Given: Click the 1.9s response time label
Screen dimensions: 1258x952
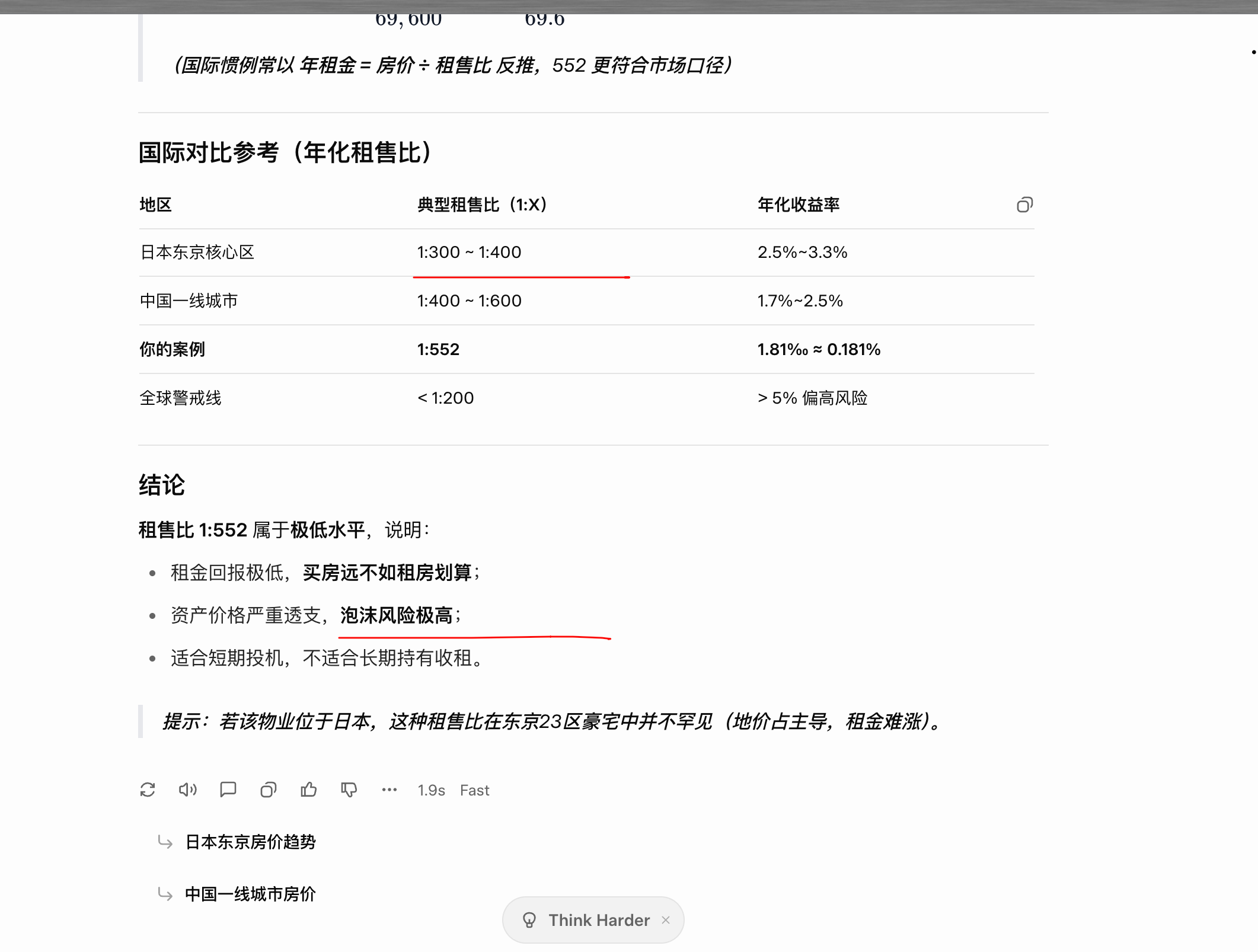Looking at the screenshot, I should click(431, 790).
